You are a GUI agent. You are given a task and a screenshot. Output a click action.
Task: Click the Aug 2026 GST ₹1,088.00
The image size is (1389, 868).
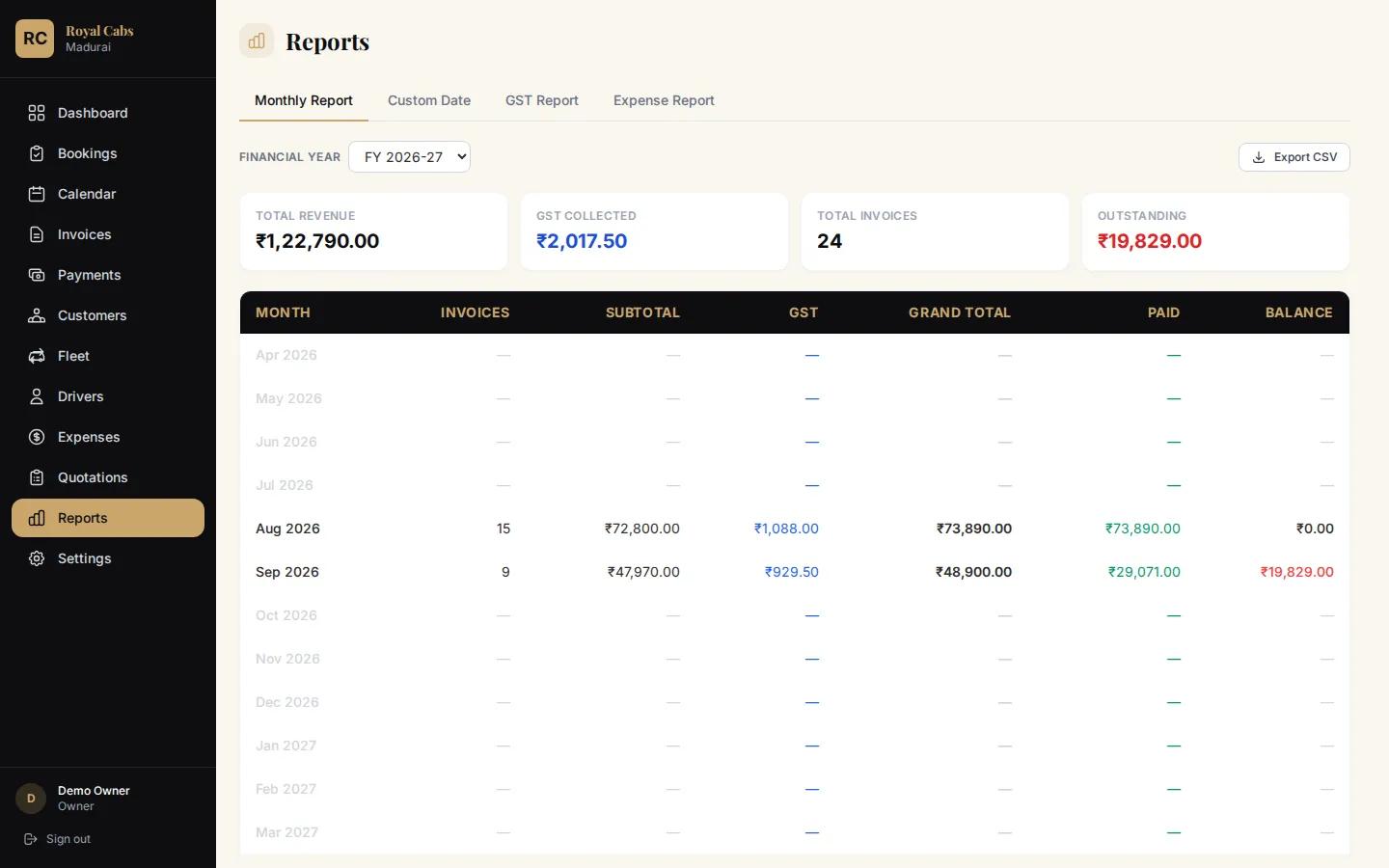(786, 529)
